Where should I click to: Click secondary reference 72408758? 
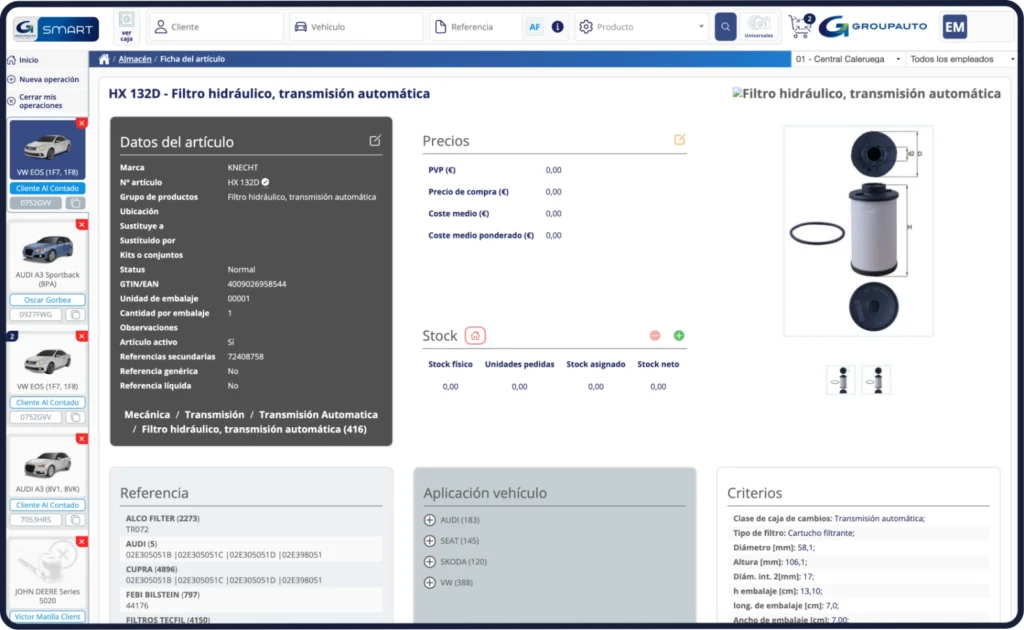pyautogui.click(x=246, y=356)
